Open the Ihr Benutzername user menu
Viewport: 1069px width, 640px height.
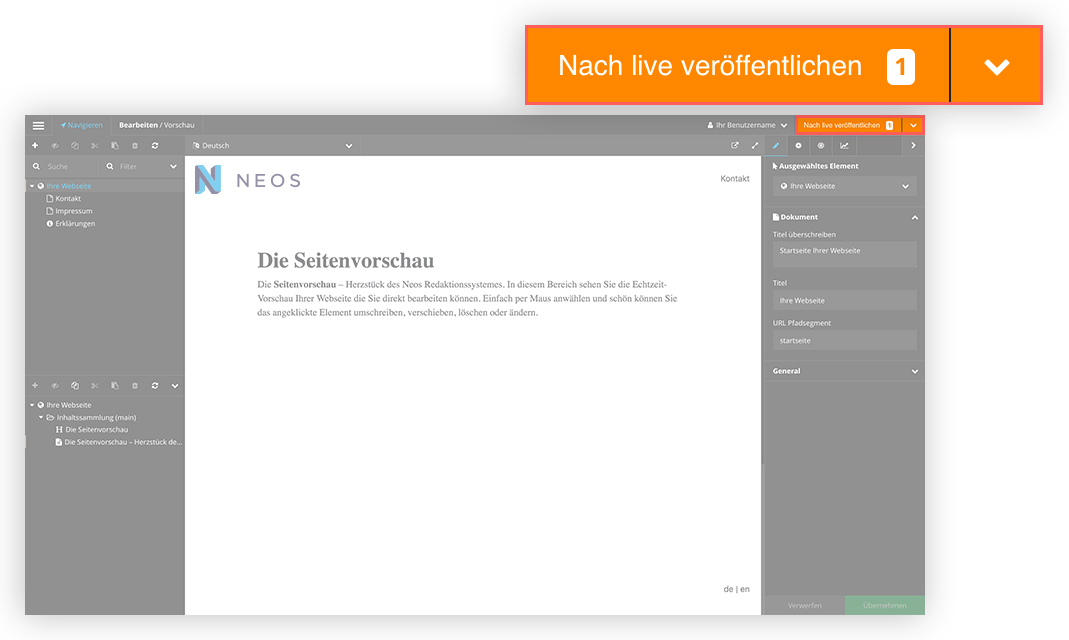[747, 125]
